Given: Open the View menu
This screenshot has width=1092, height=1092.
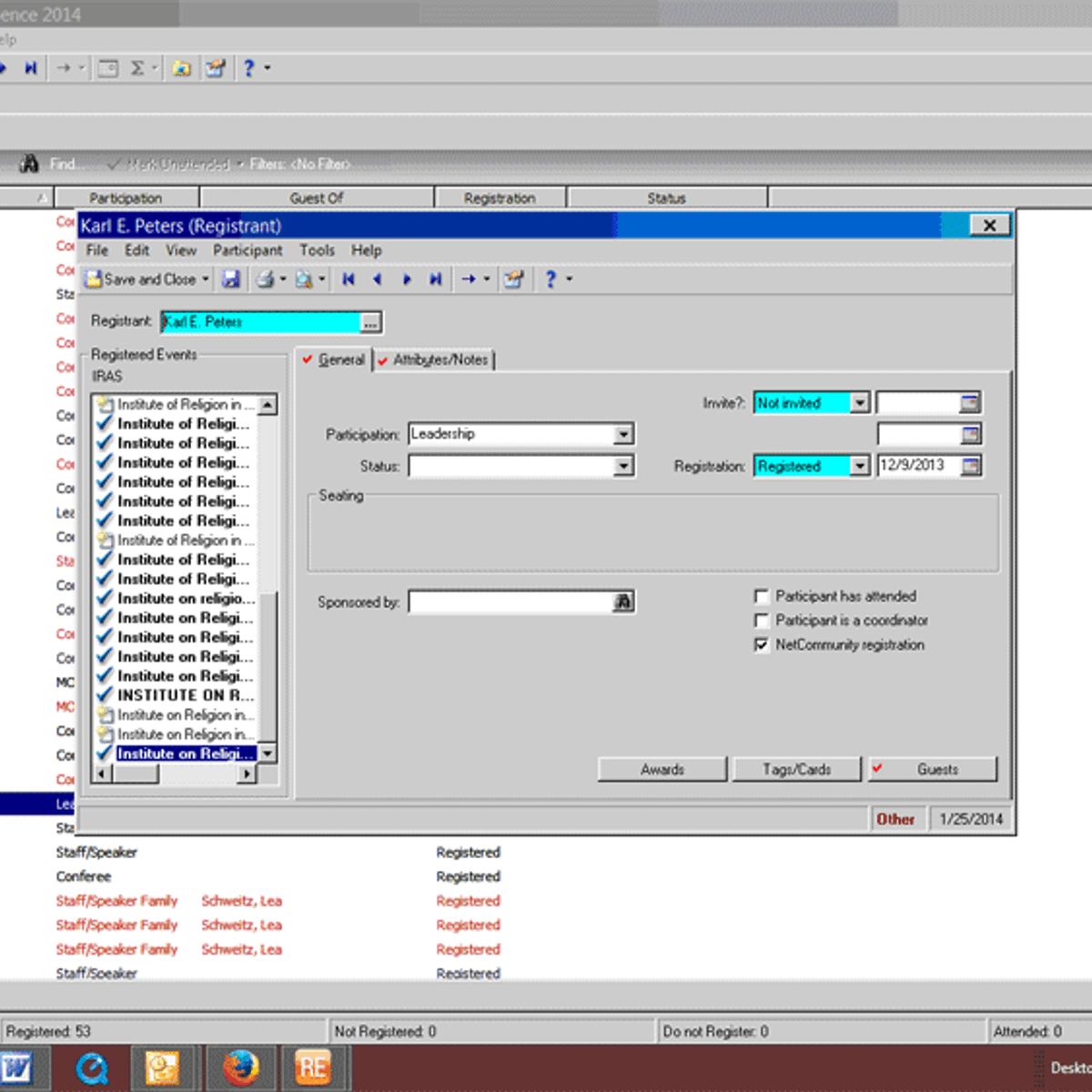Looking at the screenshot, I should pos(181,250).
